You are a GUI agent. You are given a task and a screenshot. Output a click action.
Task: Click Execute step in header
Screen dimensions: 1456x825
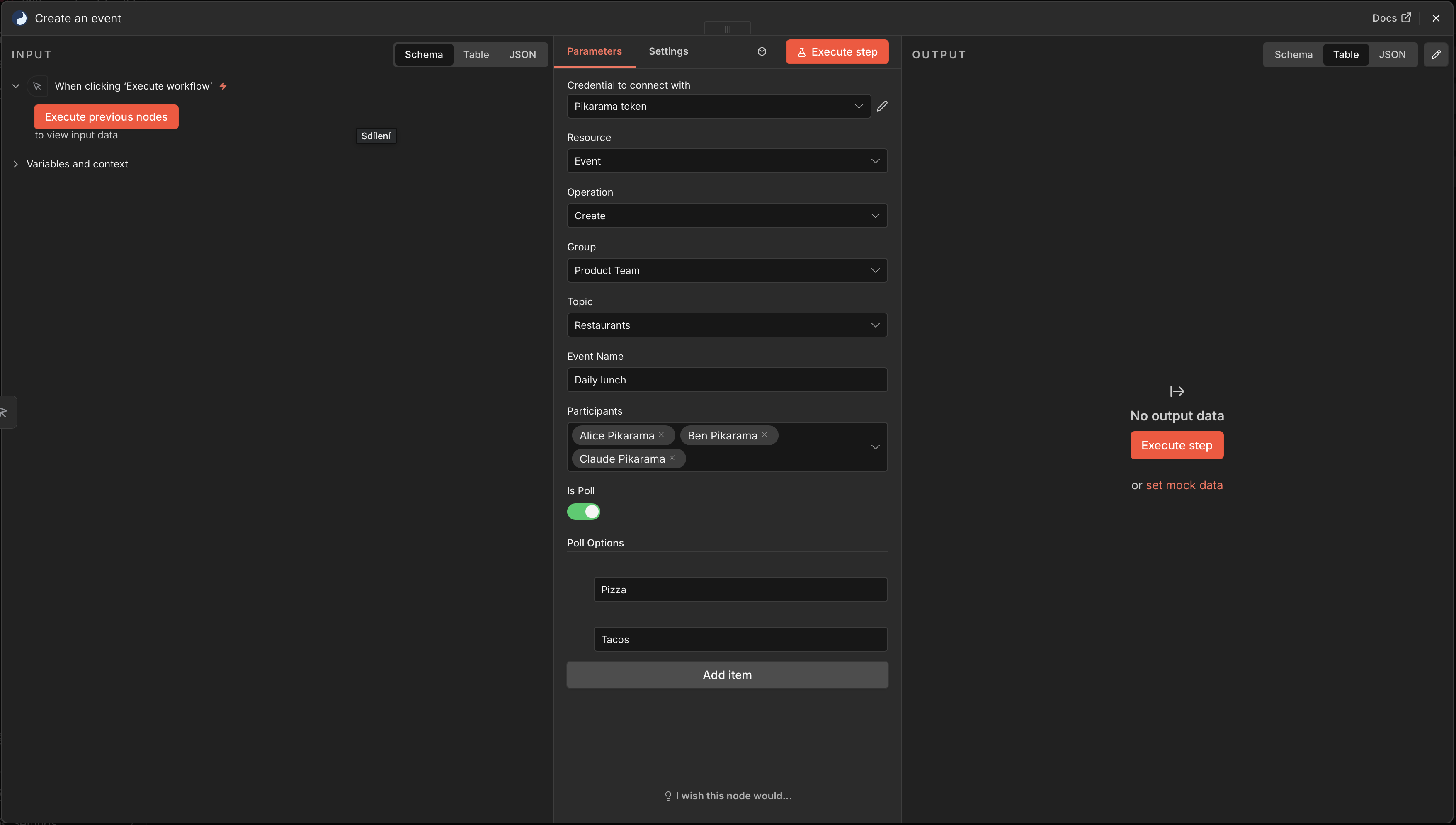point(837,51)
